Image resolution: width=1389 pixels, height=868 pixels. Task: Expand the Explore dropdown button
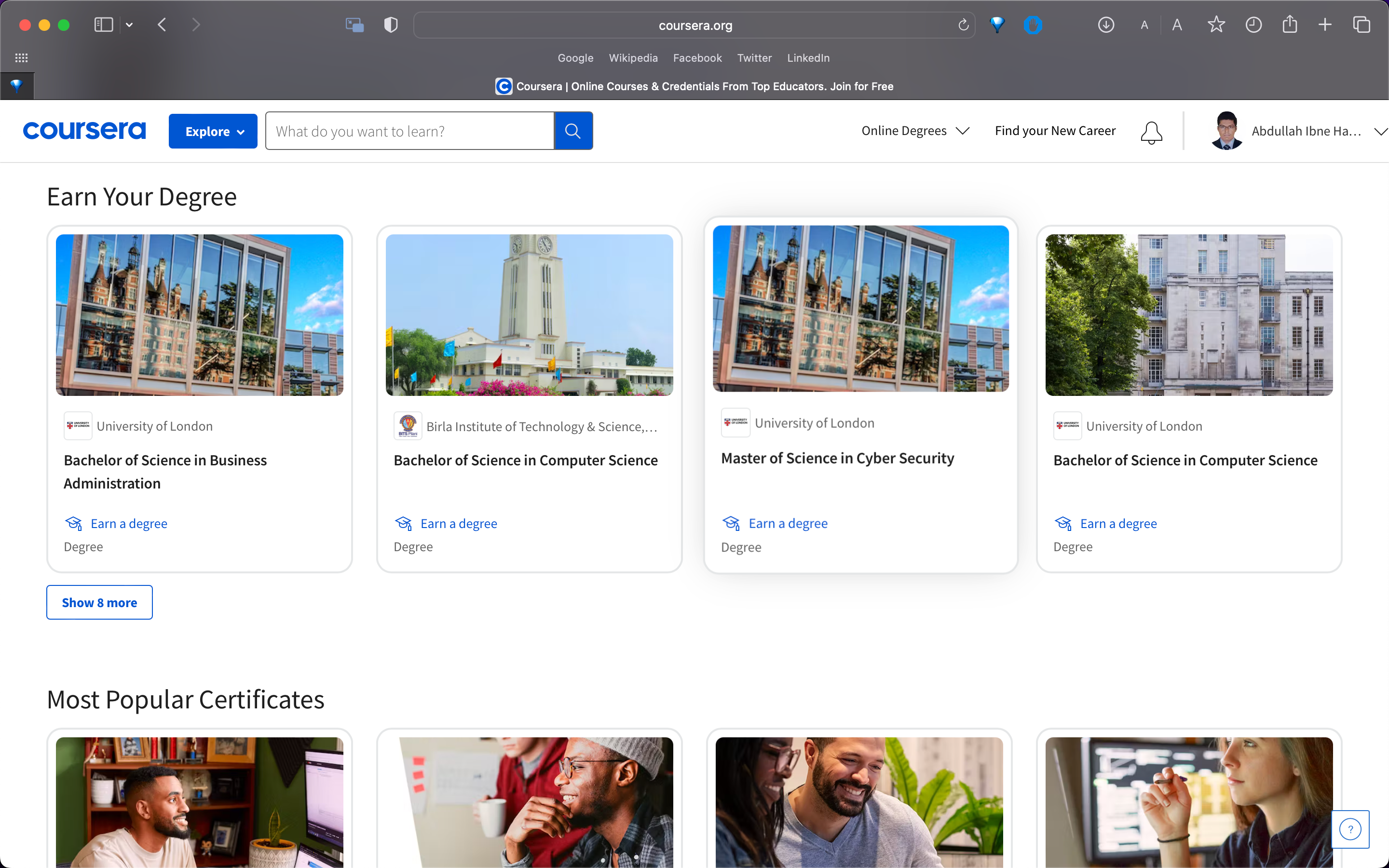[x=213, y=131]
